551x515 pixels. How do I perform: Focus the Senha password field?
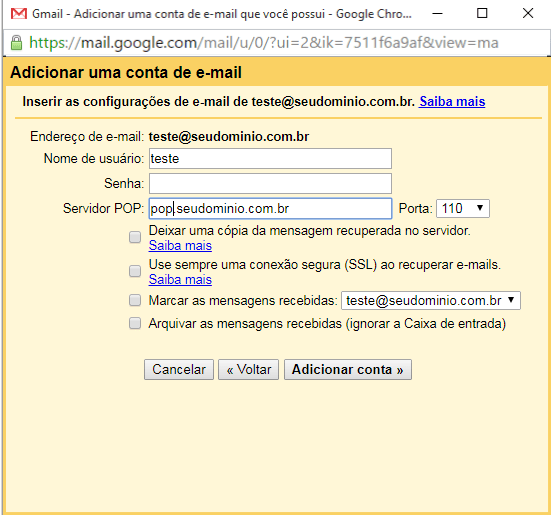(x=270, y=183)
